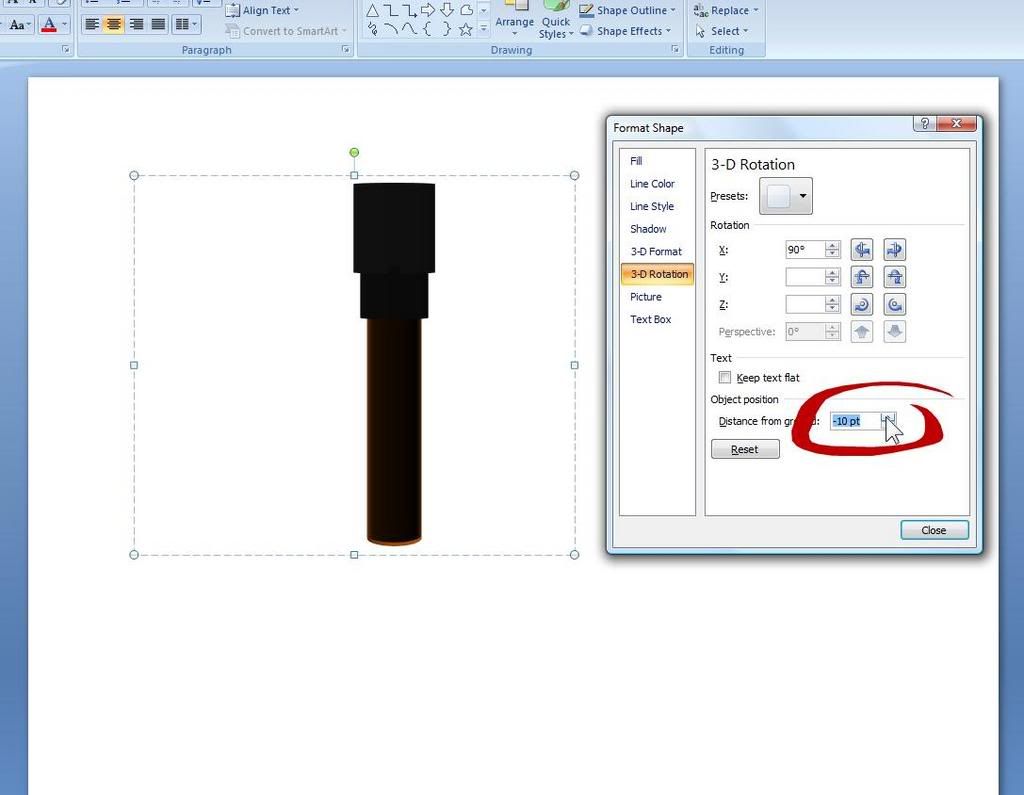Open the Quick Styles gallery
This screenshot has width=1024, height=795.
[556, 20]
